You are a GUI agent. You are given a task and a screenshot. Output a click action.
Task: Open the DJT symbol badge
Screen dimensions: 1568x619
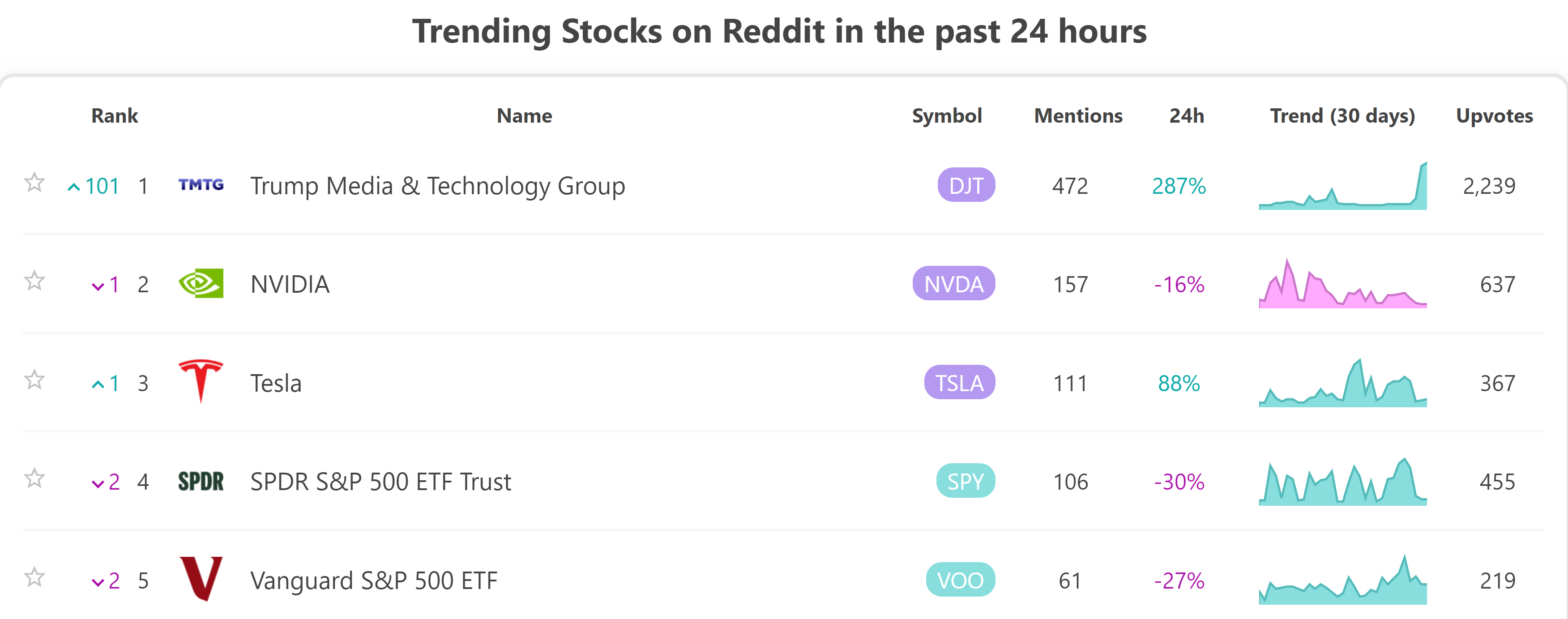tap(966, 185)
